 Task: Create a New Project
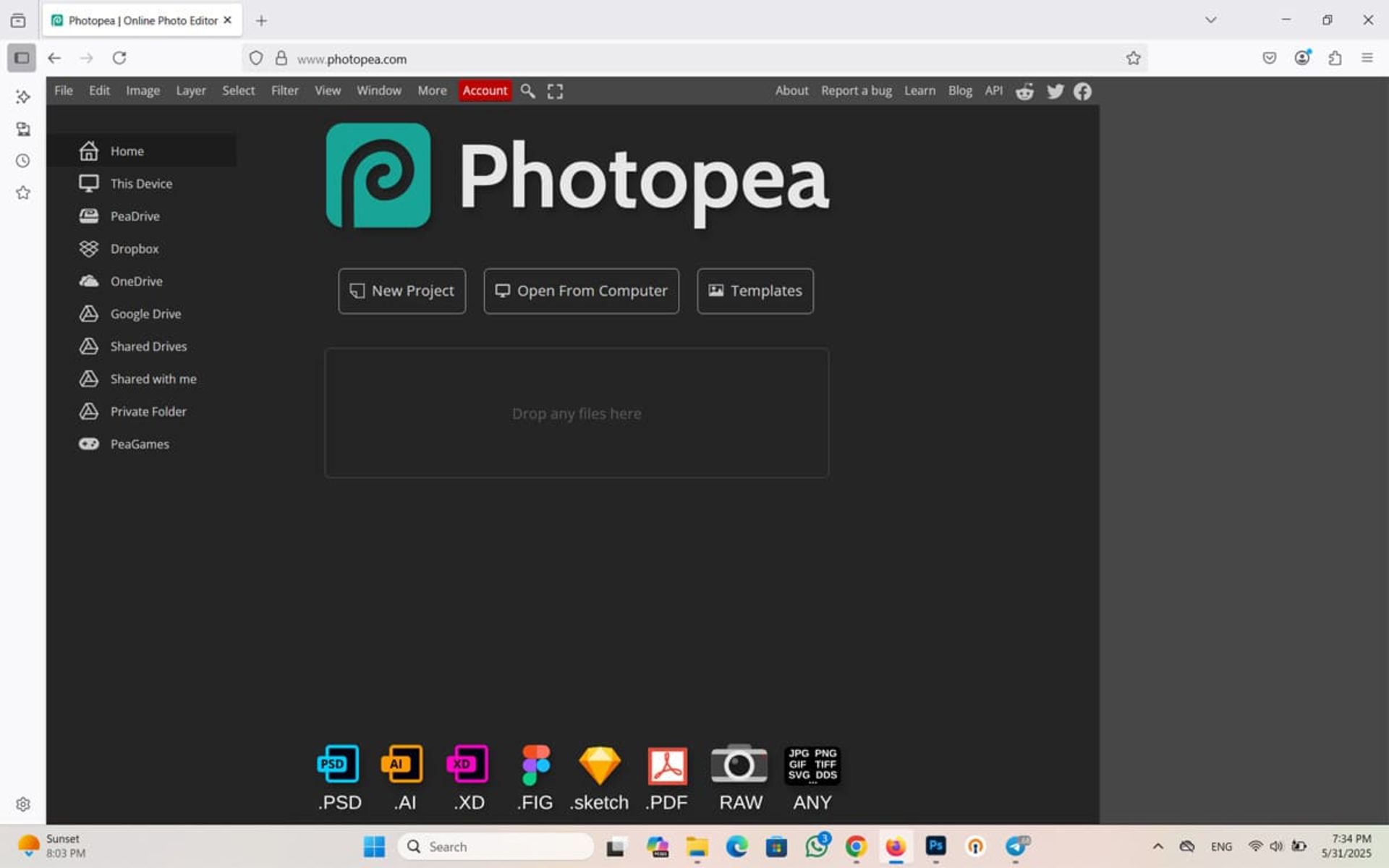(402, 291)
